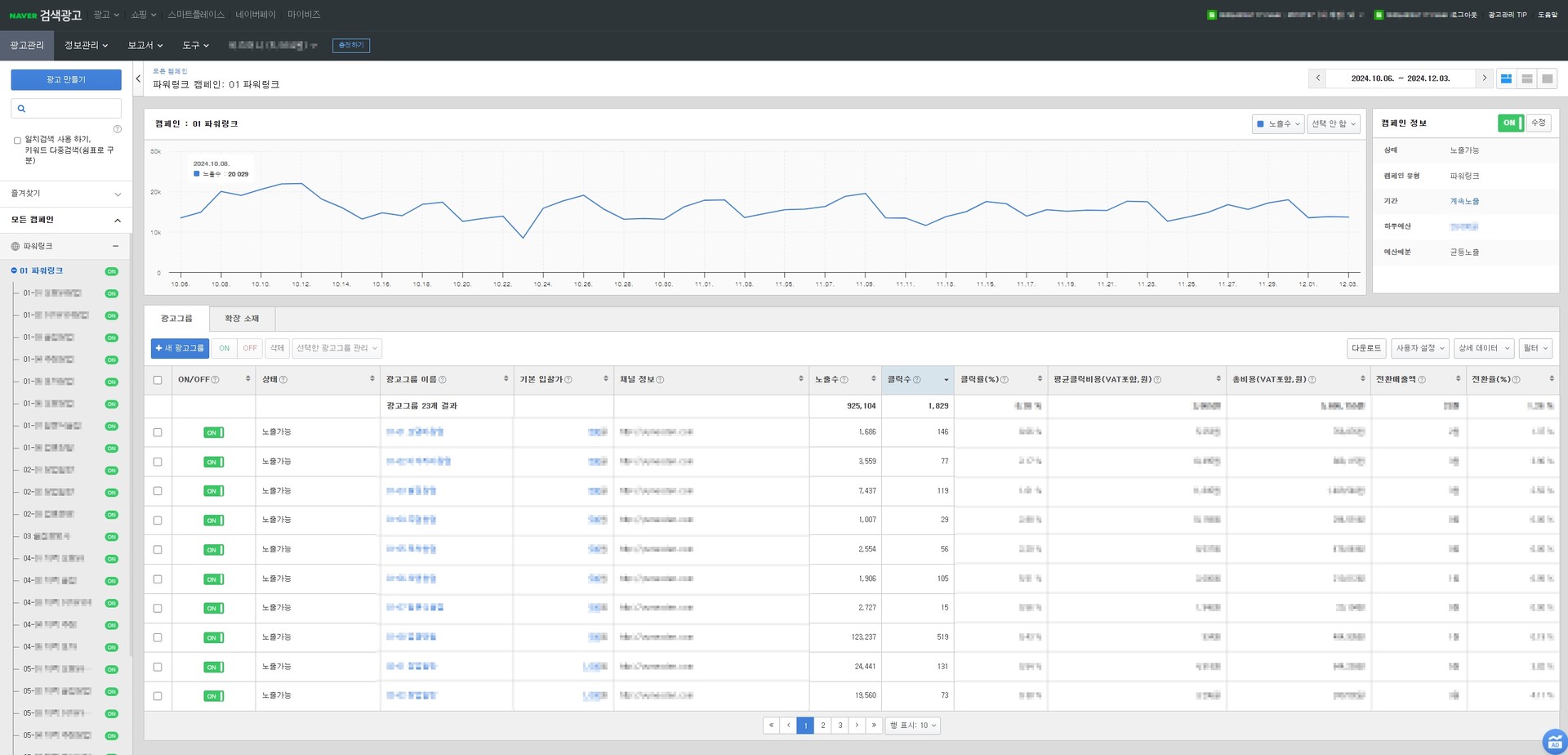The image size is (1568, 755).
Task: Collapse the 모든 캠페인 section
Action: (x=66, y=220)
